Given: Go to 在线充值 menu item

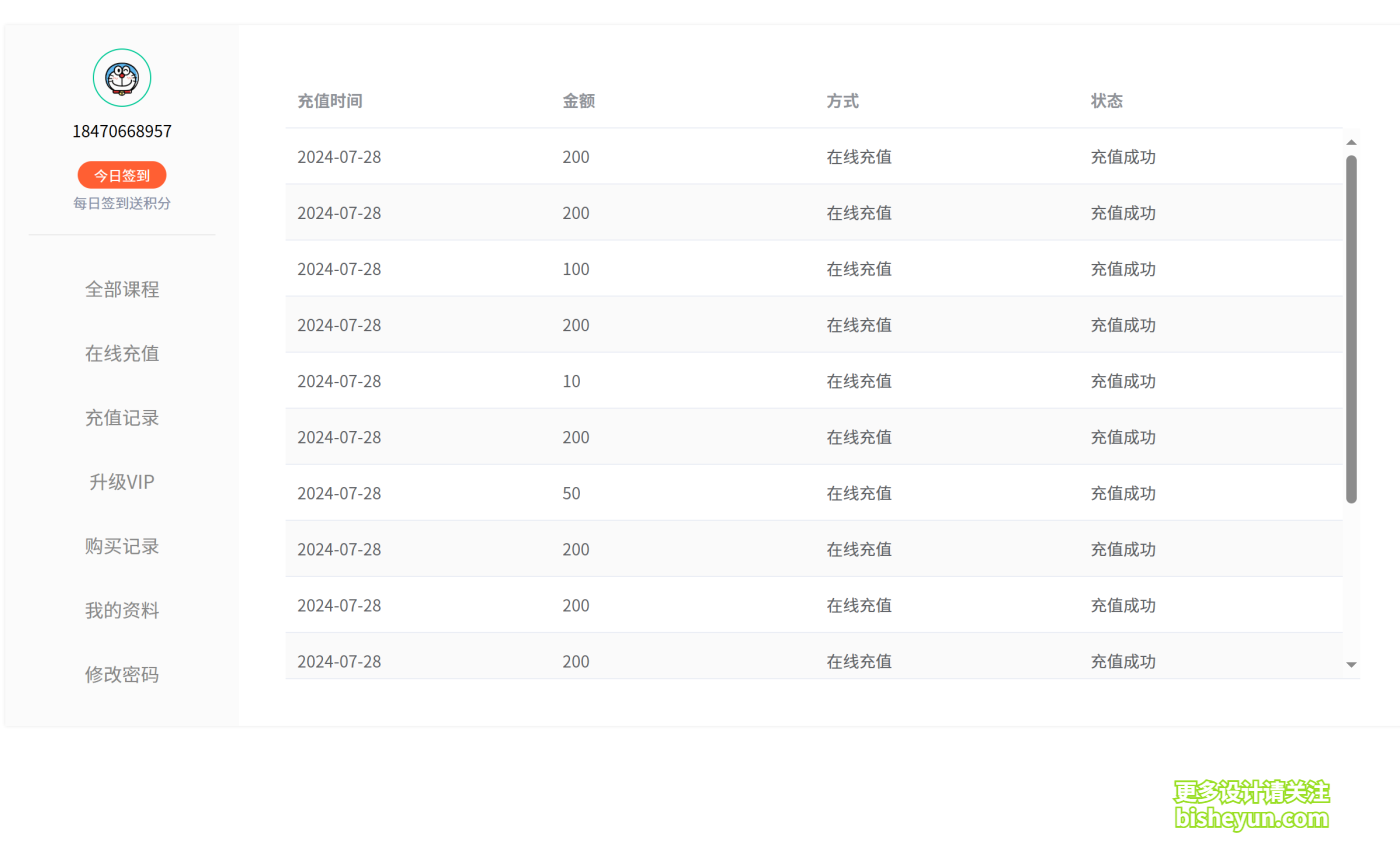Looking at the screenshot, I should point(122,354).
